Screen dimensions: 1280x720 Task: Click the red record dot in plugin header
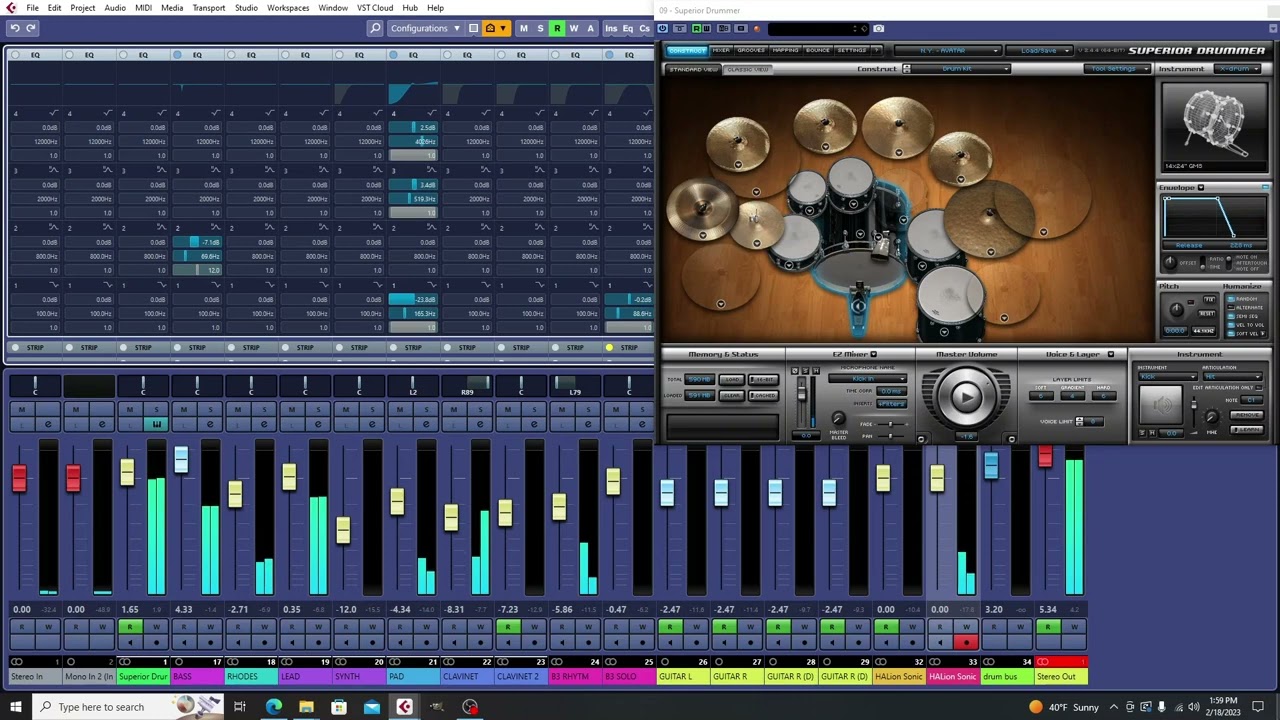pos(757,28)
